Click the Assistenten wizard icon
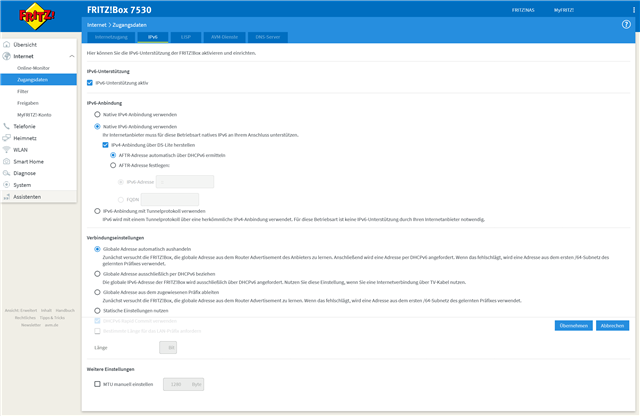The height and width of the screenshot is (416, 640). click(7, 197)
